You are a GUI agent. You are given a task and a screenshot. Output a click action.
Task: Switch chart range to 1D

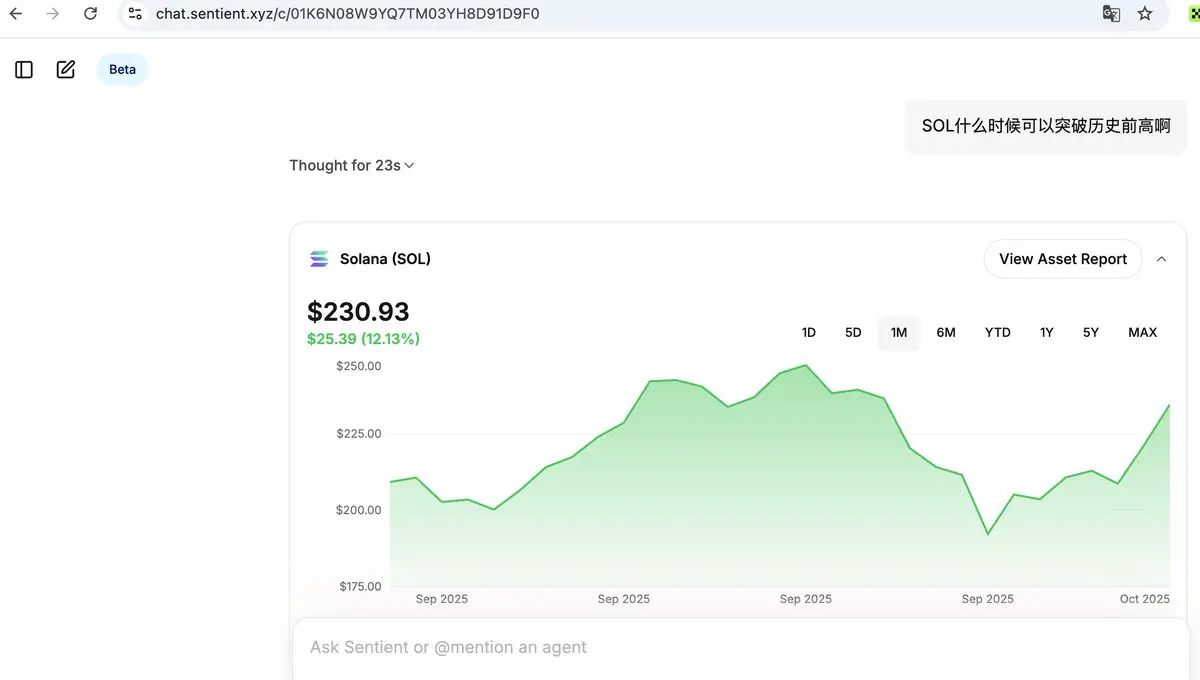coord(809,332)
